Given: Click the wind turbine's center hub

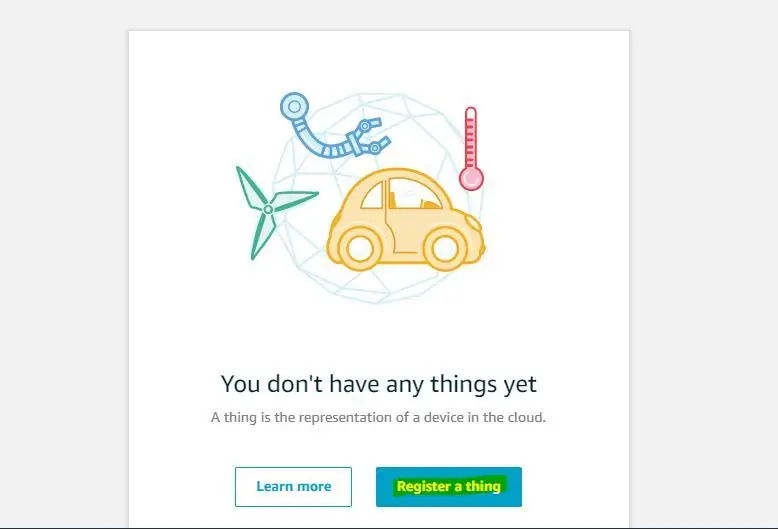Looking at the screenshot, I should tap(268, 209).
